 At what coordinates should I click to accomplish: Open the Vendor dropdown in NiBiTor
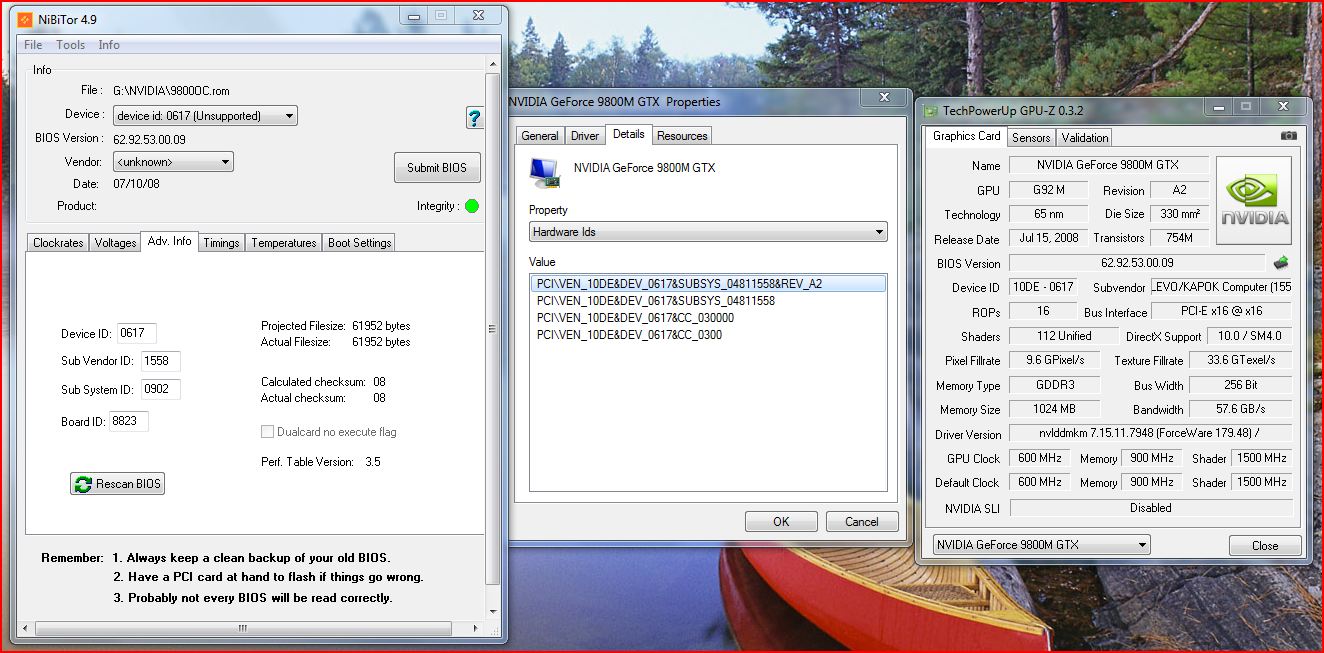coord(173,162)
